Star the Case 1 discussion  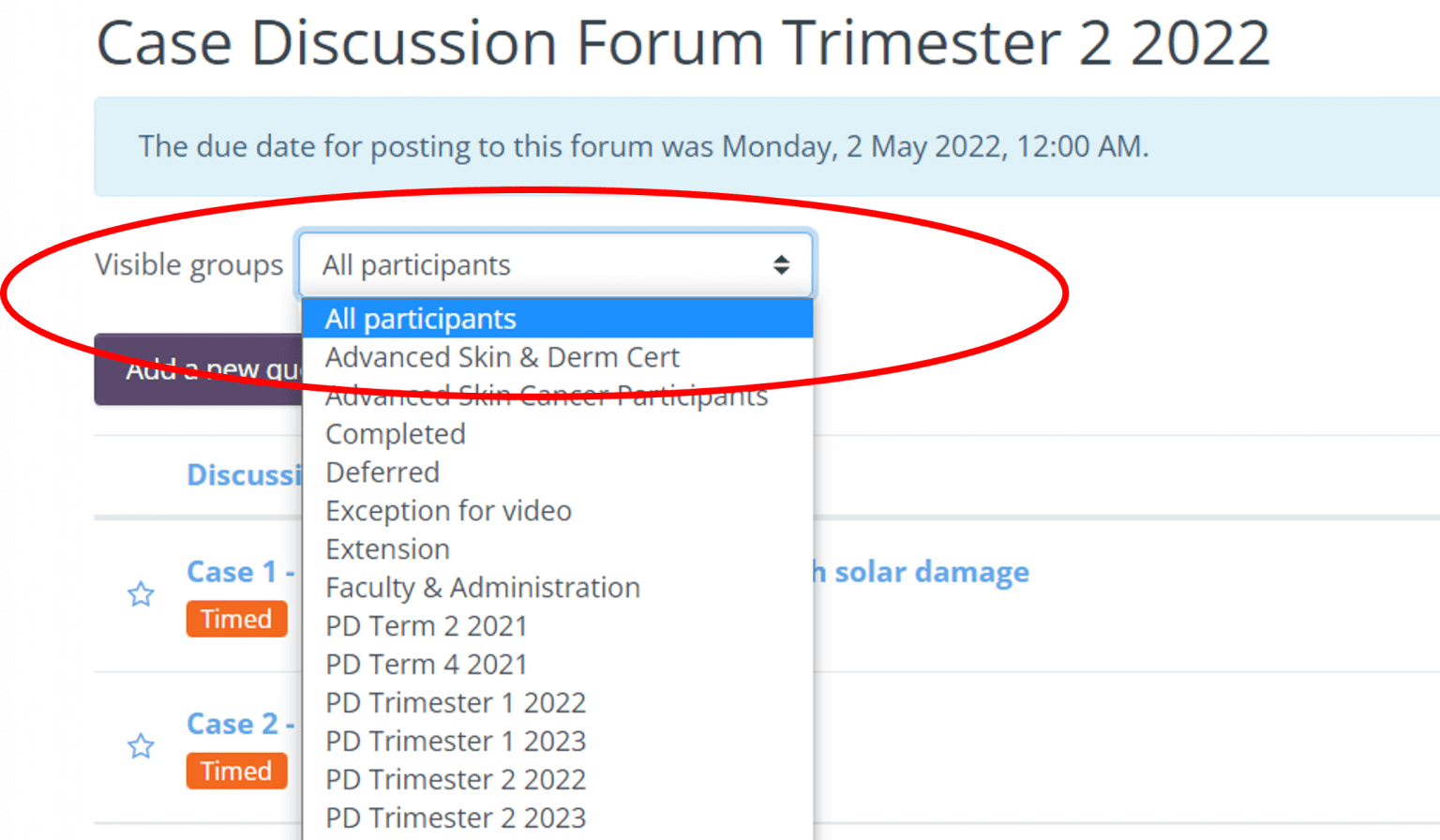(142, 594)
